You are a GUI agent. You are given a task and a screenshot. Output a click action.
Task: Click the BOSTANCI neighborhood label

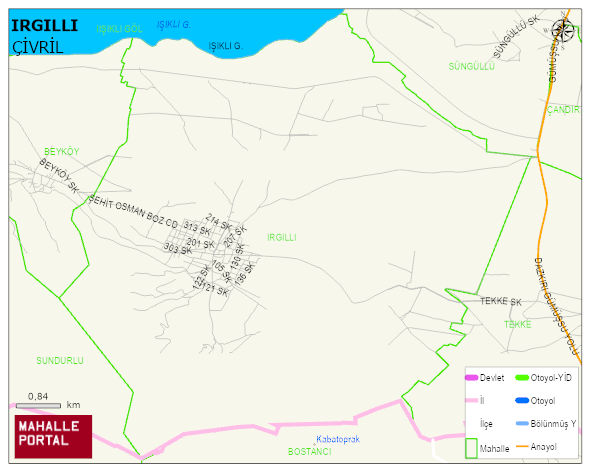click(x=310, y=451)
